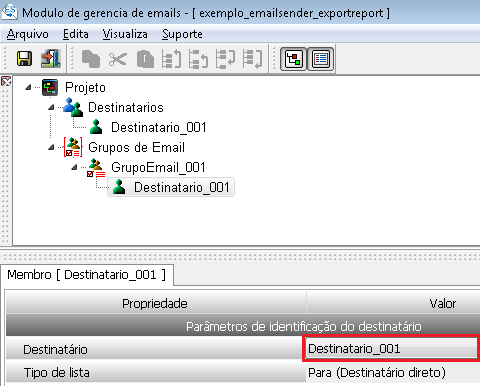The height and width of the screenshot is (386, 481).
Task: Click the Valor column header
Action: 393,303
